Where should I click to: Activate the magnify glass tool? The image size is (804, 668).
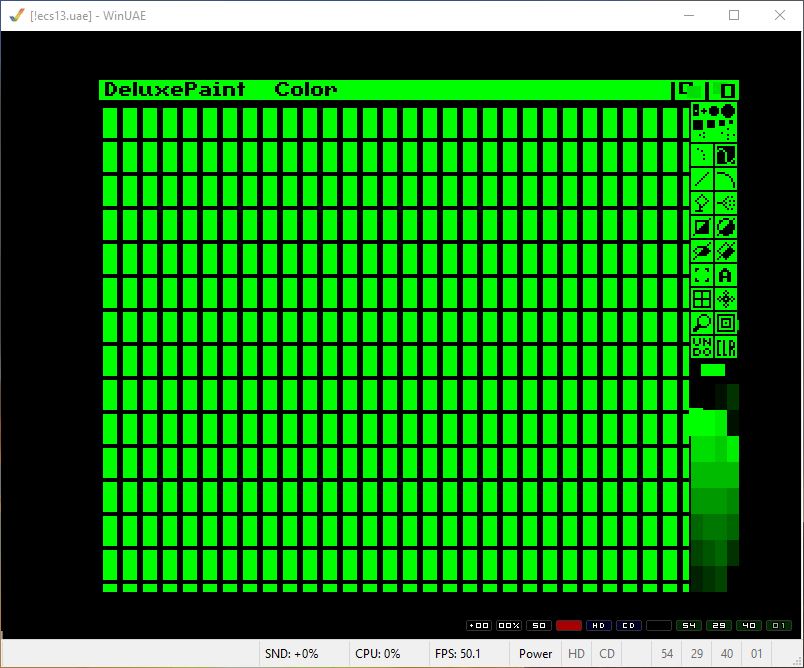[702, 323]
